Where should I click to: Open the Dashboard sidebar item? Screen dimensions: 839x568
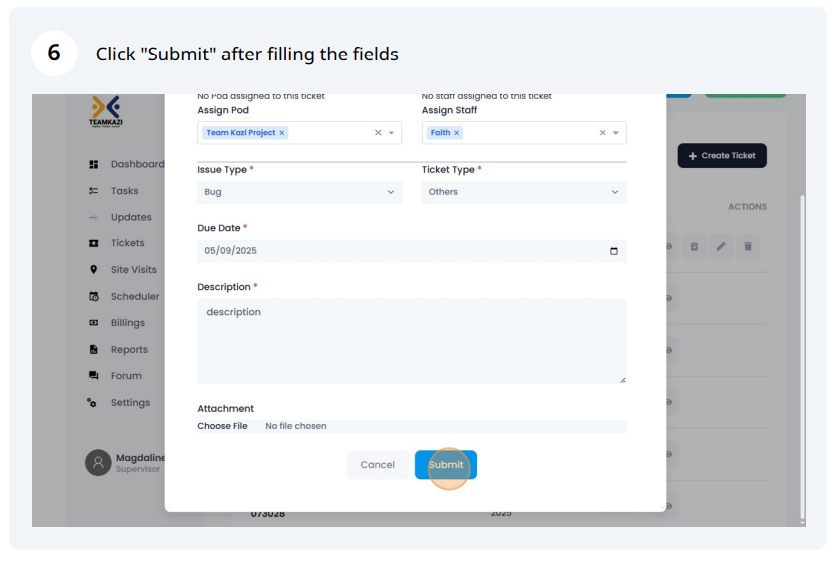(127, 164)
